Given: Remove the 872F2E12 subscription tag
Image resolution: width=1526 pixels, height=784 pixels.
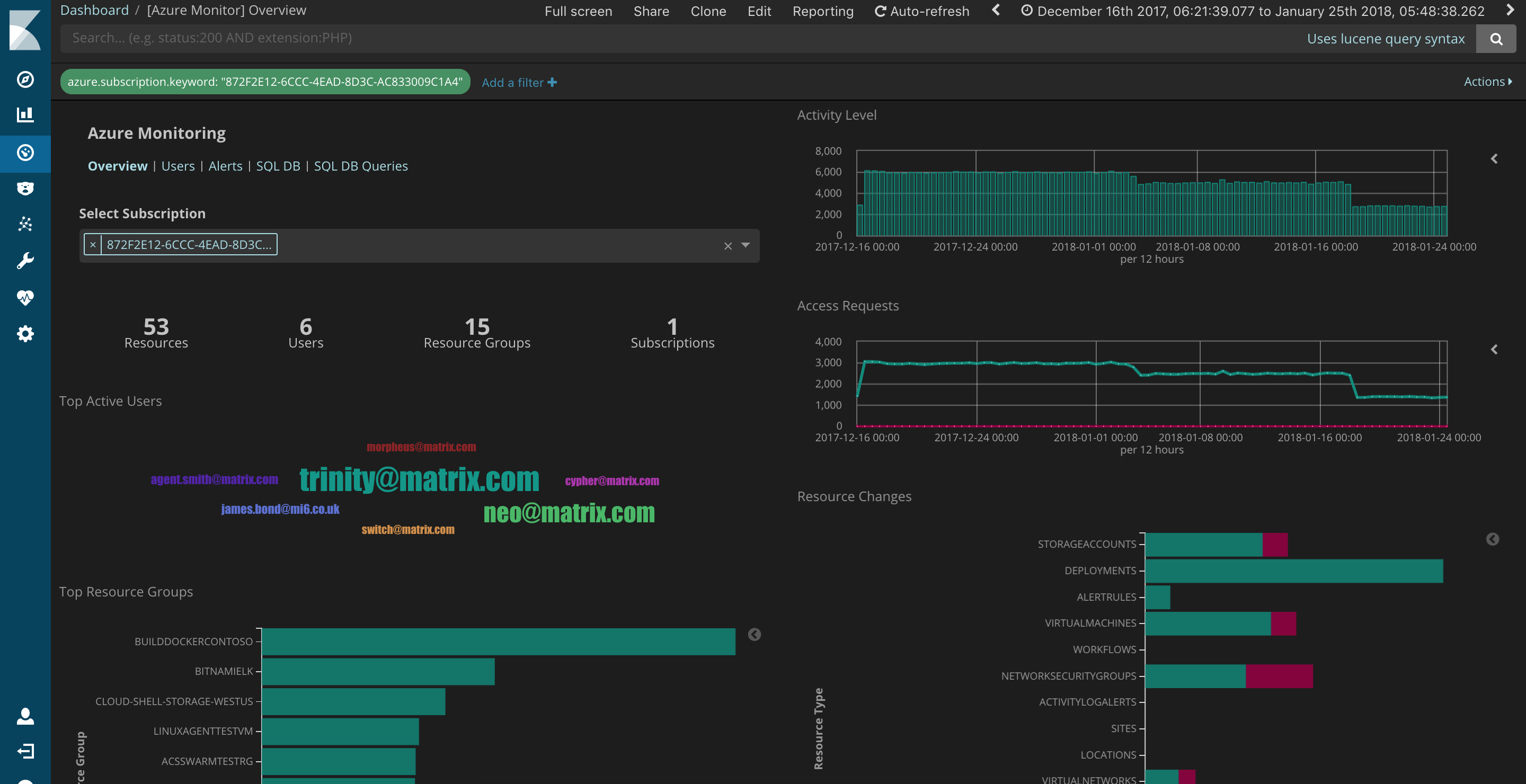Looking at the screenshot, I should [x=93, y=245].
